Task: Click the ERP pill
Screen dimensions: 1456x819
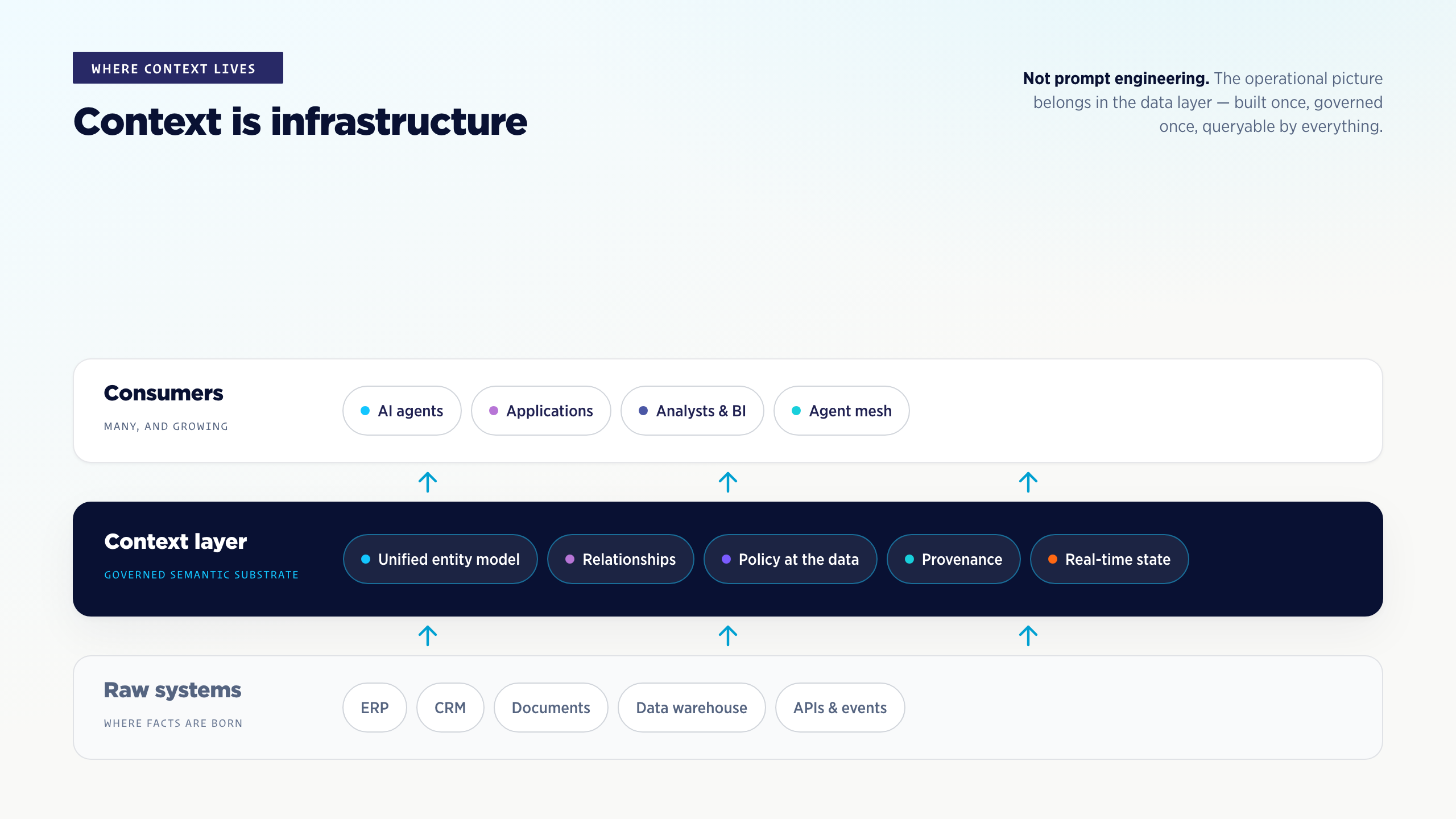Action: pyautogui.click(x=375, y=708)
